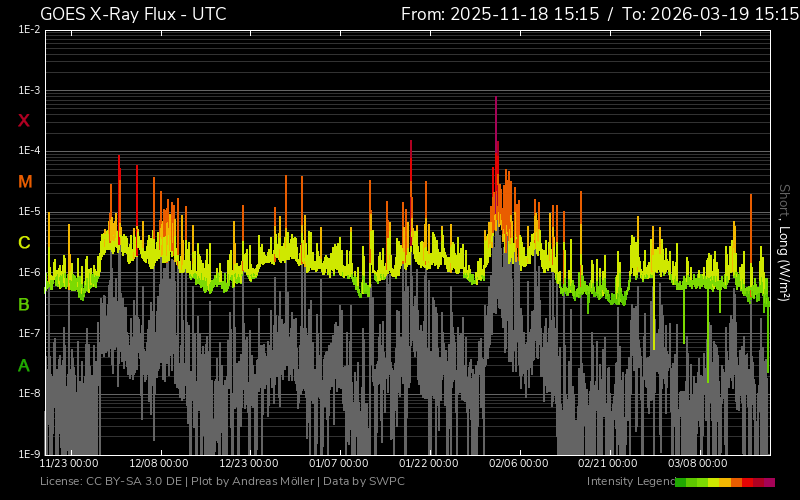Viewport: 800px width, 500px height.
Task: Click the green B flare class label
Action: 24,303
